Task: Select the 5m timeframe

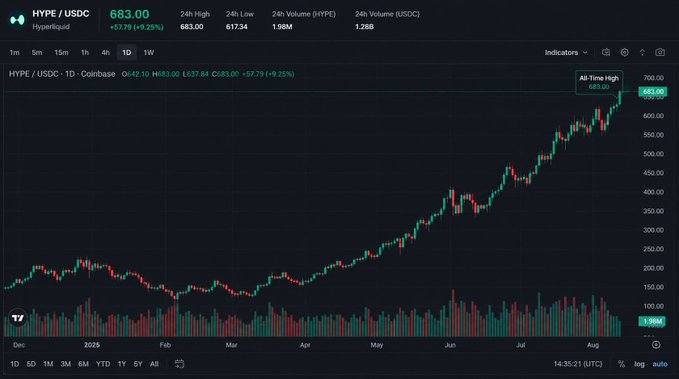Action: click(x=37, y=52)
